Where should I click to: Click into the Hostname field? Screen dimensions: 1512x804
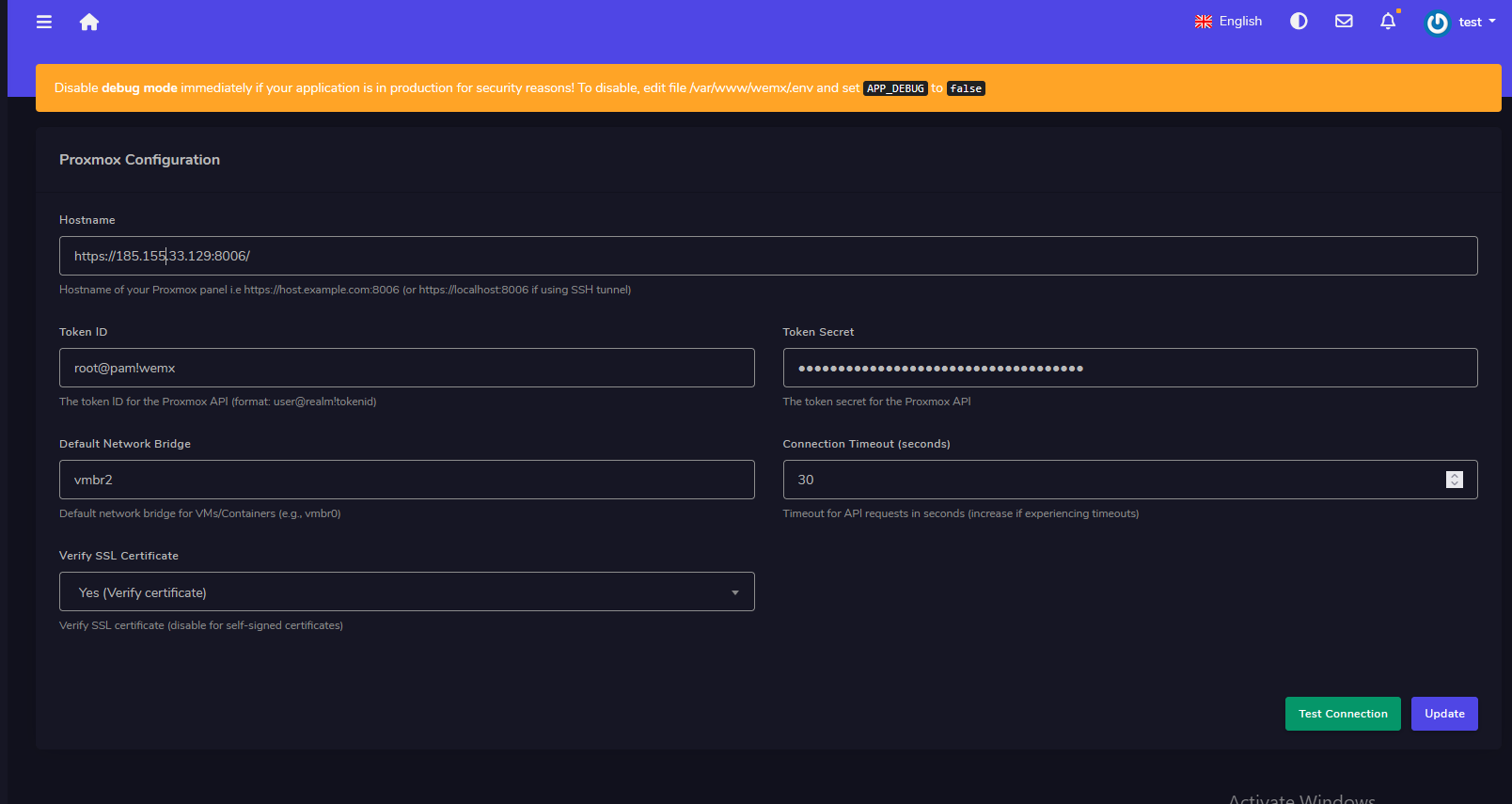768,256
